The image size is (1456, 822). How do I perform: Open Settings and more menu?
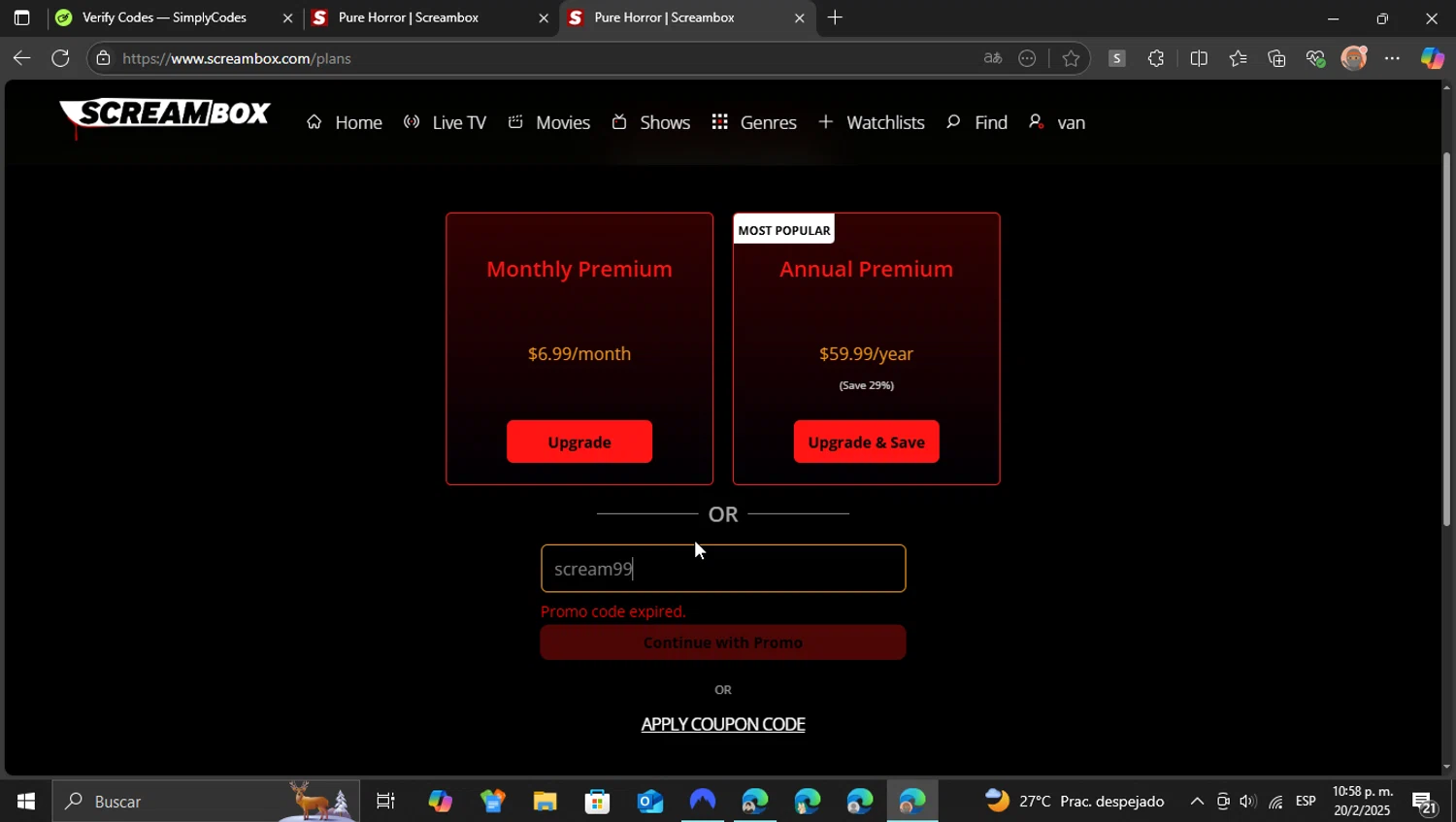tap(1392, 58)
